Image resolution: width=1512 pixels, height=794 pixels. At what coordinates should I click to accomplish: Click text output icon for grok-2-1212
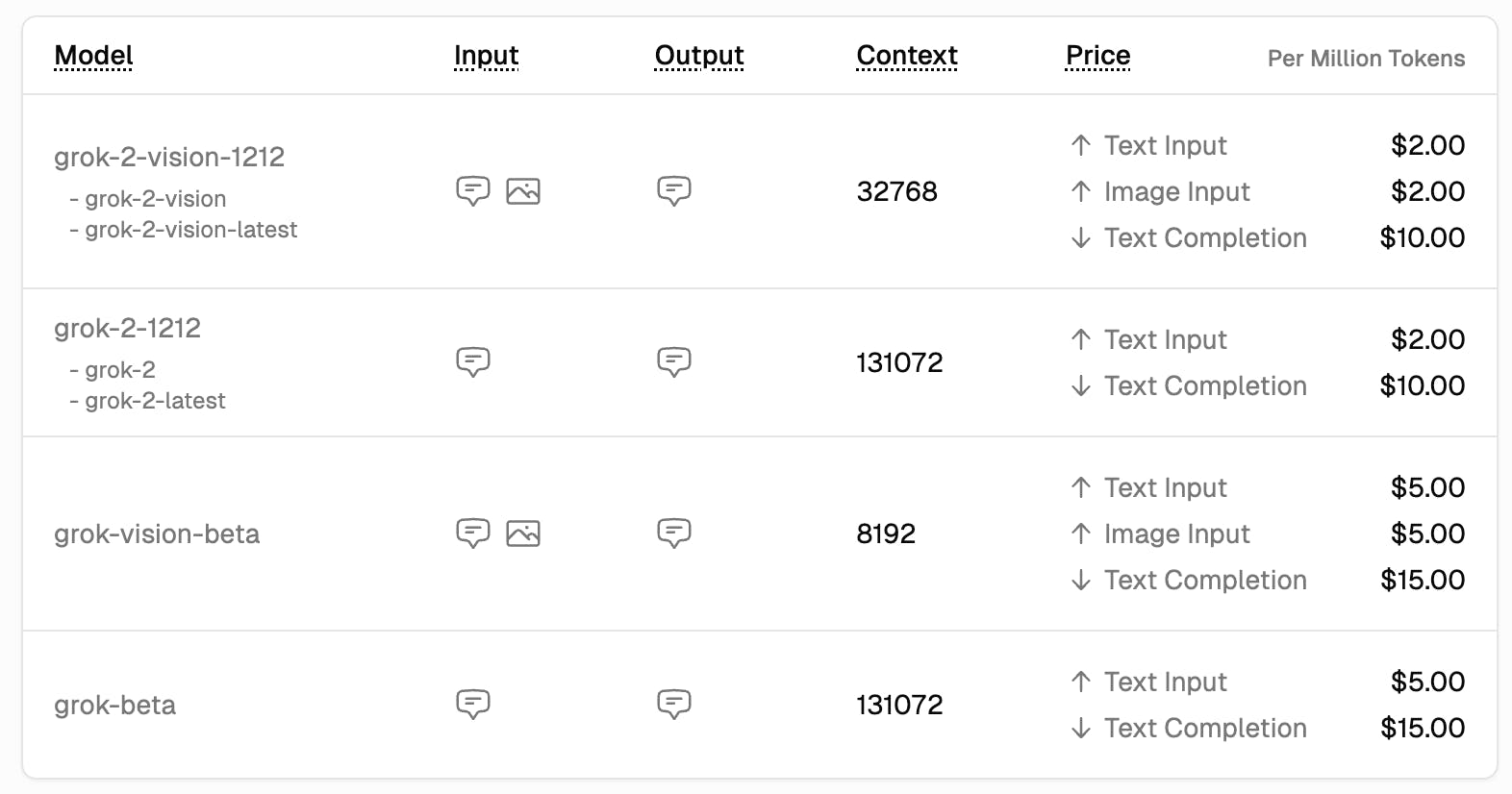click(673, 361)
